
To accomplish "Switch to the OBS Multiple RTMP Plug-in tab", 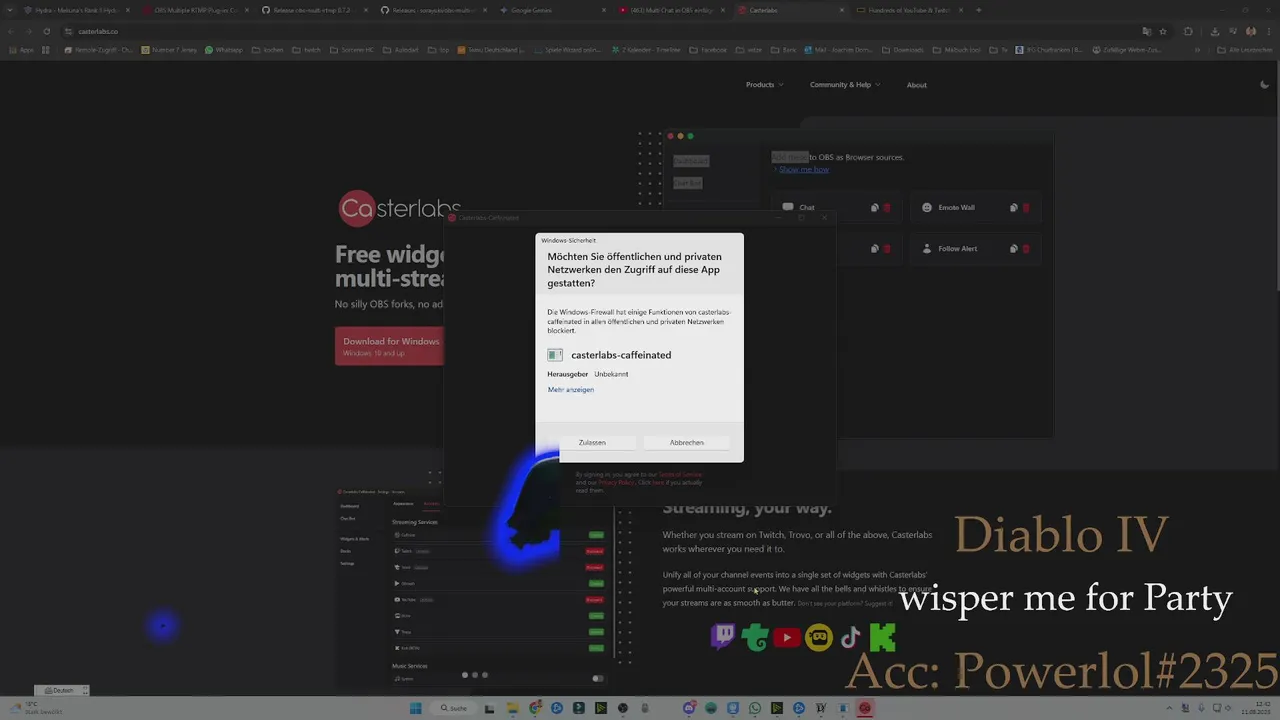I will [196, 10].
